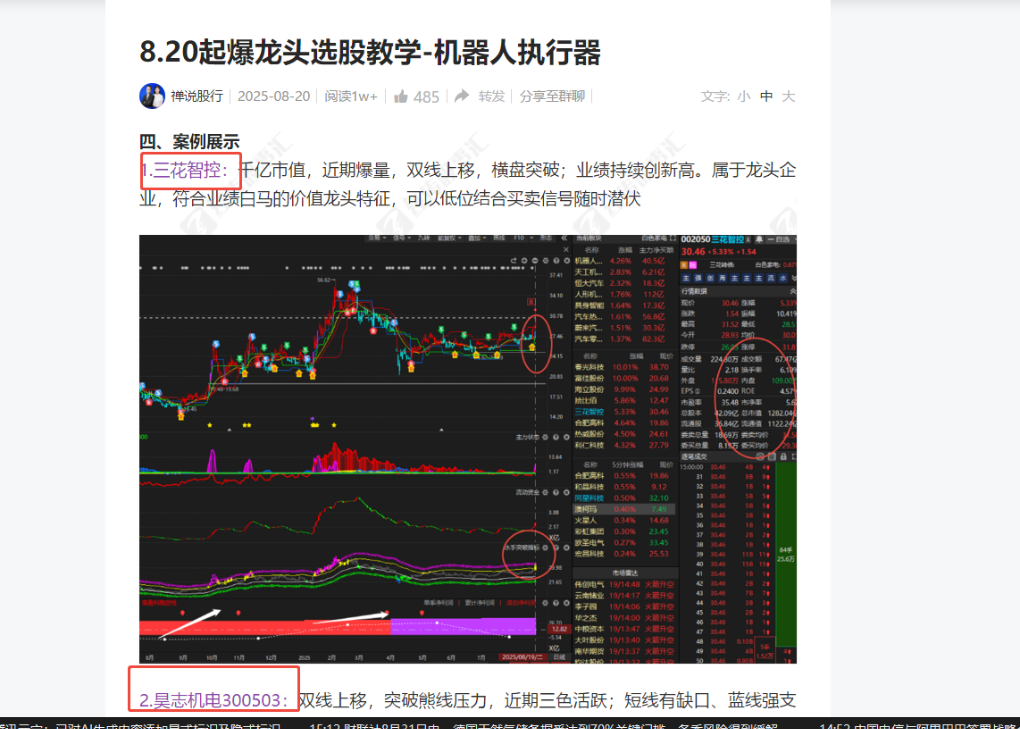Click the publish date 2025-08-20
The image size is (1020, 729).
[274, 96]
